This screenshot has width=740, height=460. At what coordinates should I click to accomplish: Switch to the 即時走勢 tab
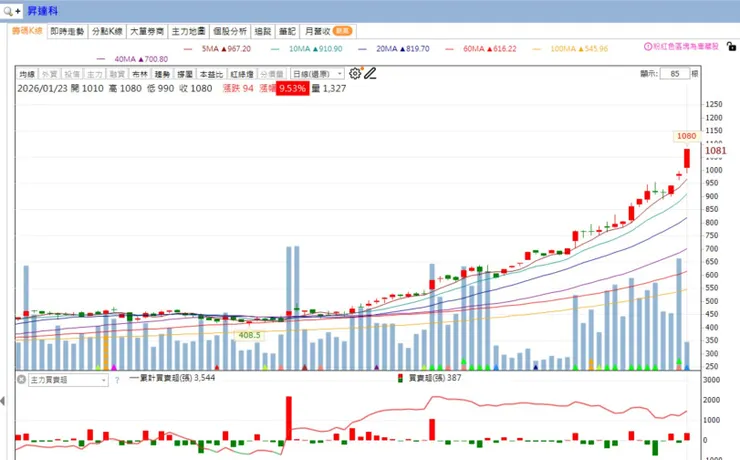pos(67,31)
